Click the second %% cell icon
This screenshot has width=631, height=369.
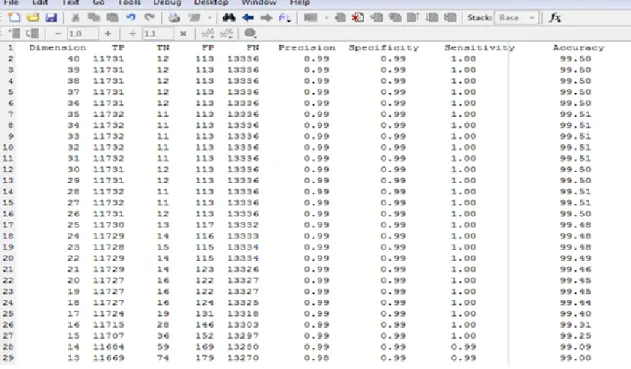(x=227, y=33)
